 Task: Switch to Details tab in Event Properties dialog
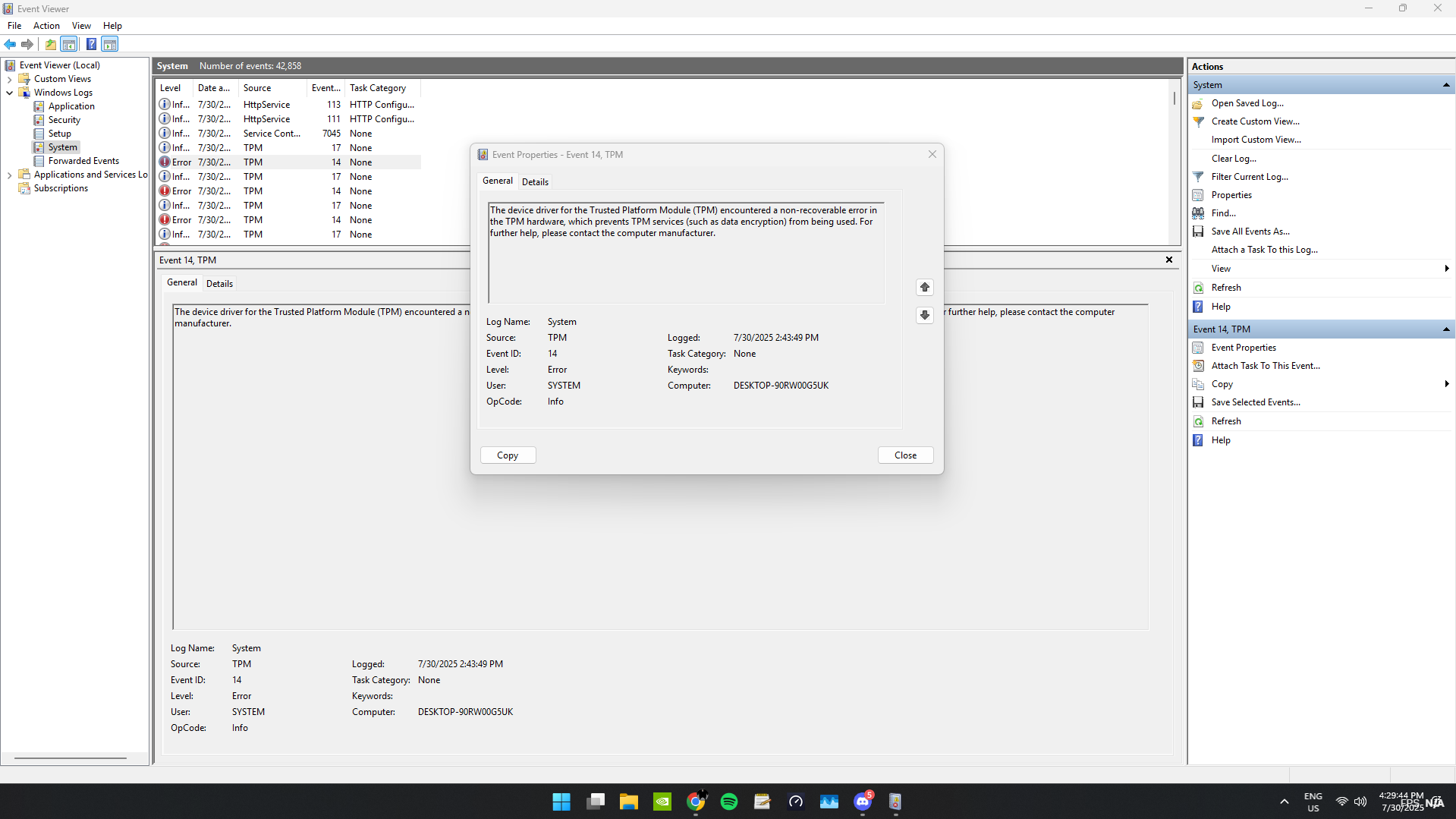(x=535, y=182)
